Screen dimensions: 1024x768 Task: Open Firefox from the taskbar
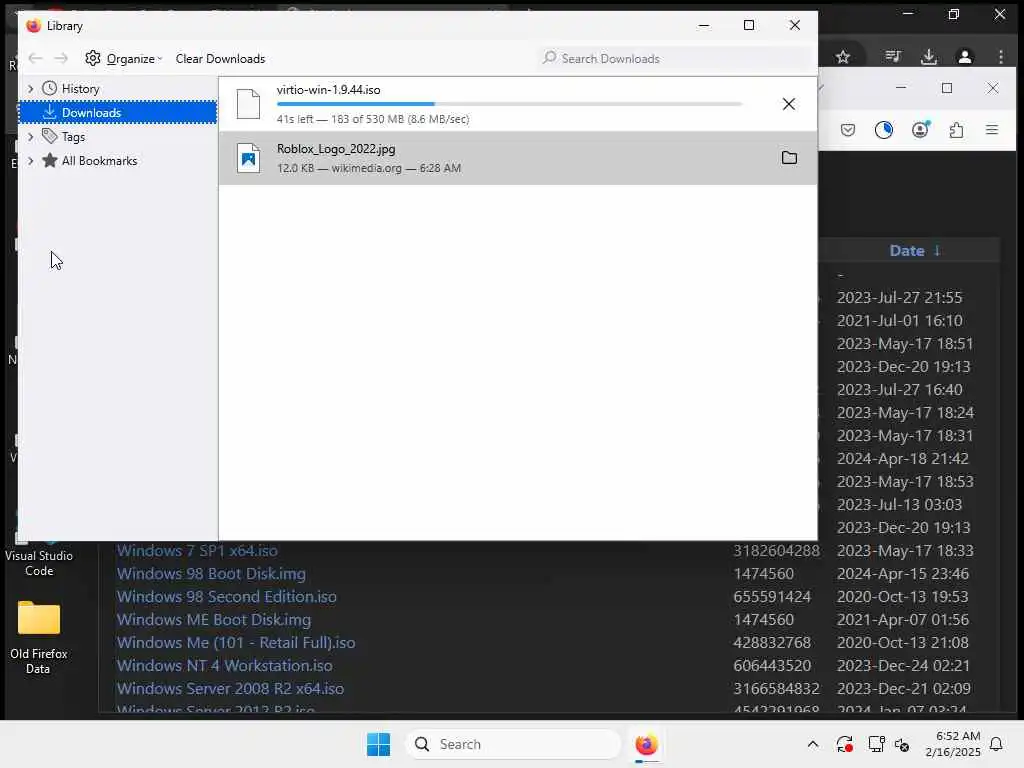(x=647, y=744)
